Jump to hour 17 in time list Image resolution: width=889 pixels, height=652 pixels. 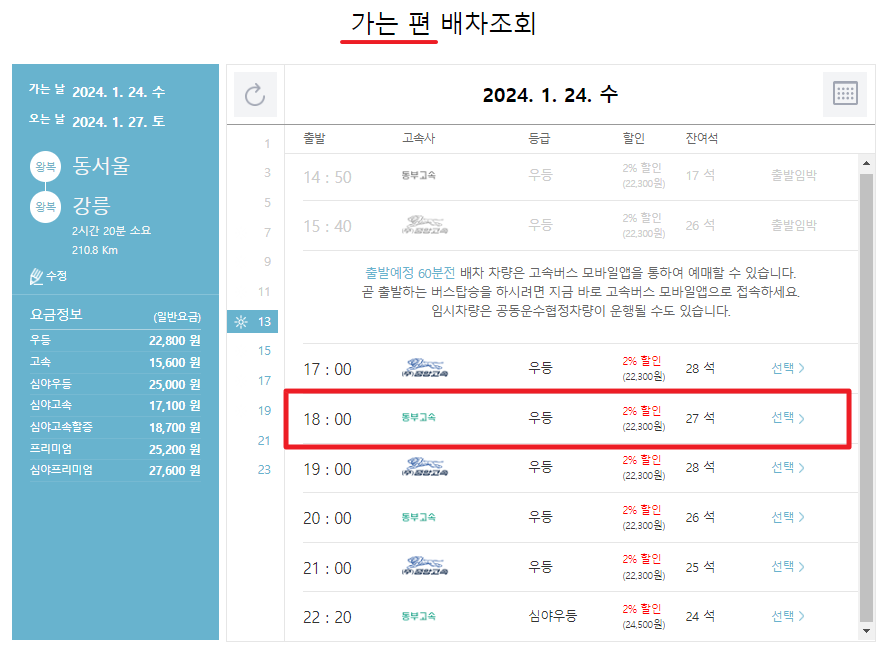(264, 381)
